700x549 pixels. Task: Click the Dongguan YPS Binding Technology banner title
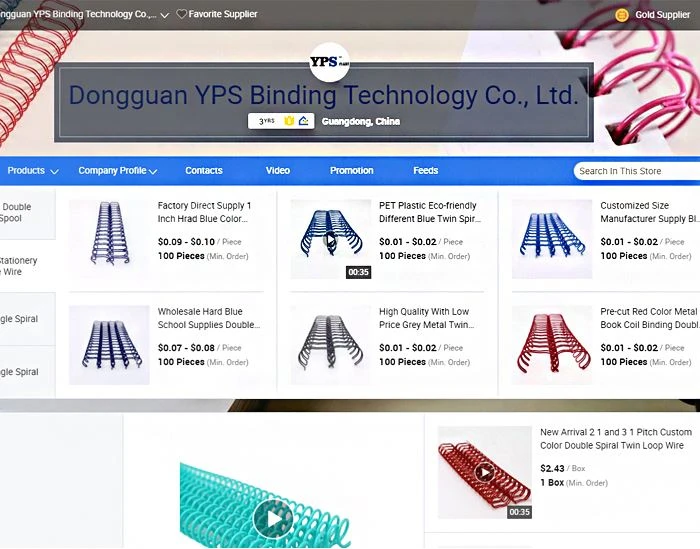[324, 95]
